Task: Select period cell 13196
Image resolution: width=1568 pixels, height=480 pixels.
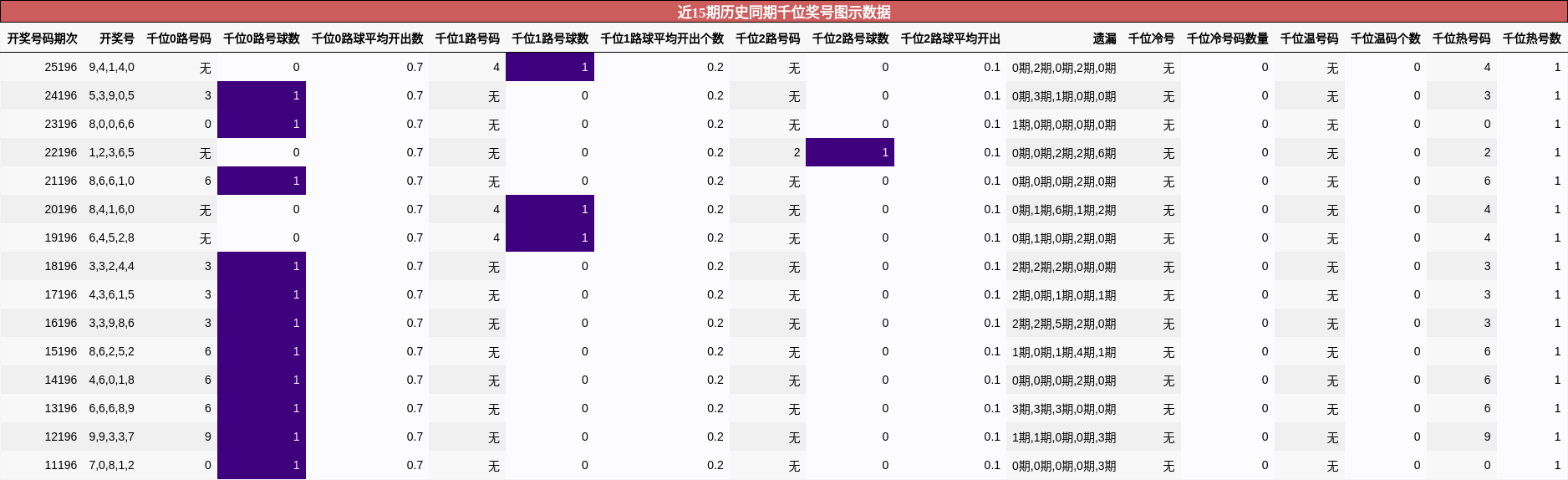Action: coord(61,408)
